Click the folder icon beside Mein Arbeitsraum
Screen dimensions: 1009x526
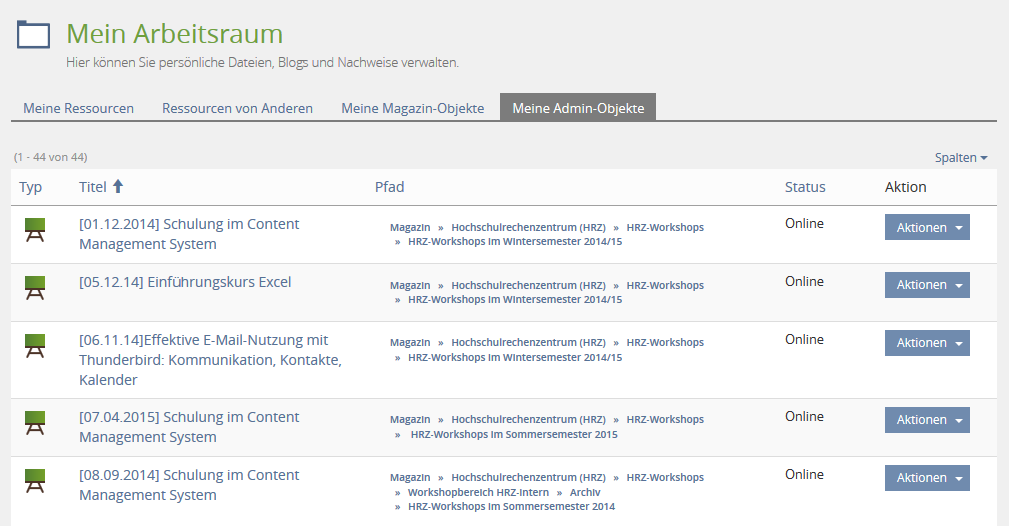pyautogui.click(x=33, y=35)
